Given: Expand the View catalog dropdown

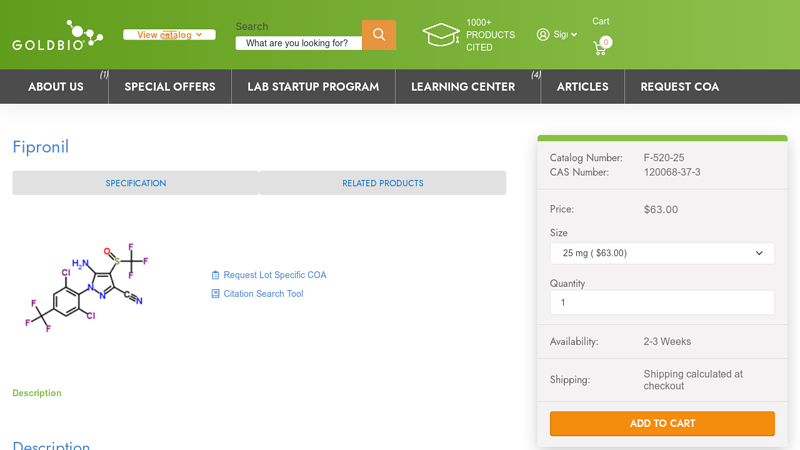Looking at the screenshot, I should [x=169, y=35].
